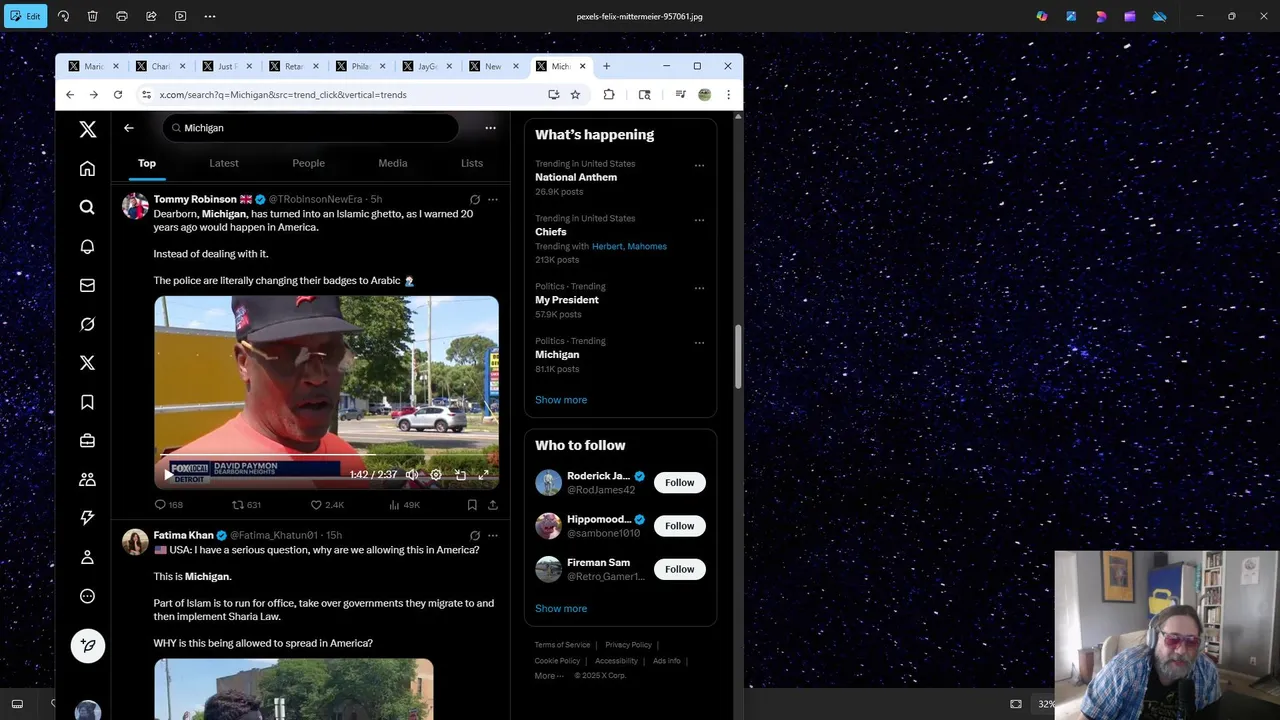Follow Hippomood... account
This screenshot has height=720, width=1280.
click(679, 526)
